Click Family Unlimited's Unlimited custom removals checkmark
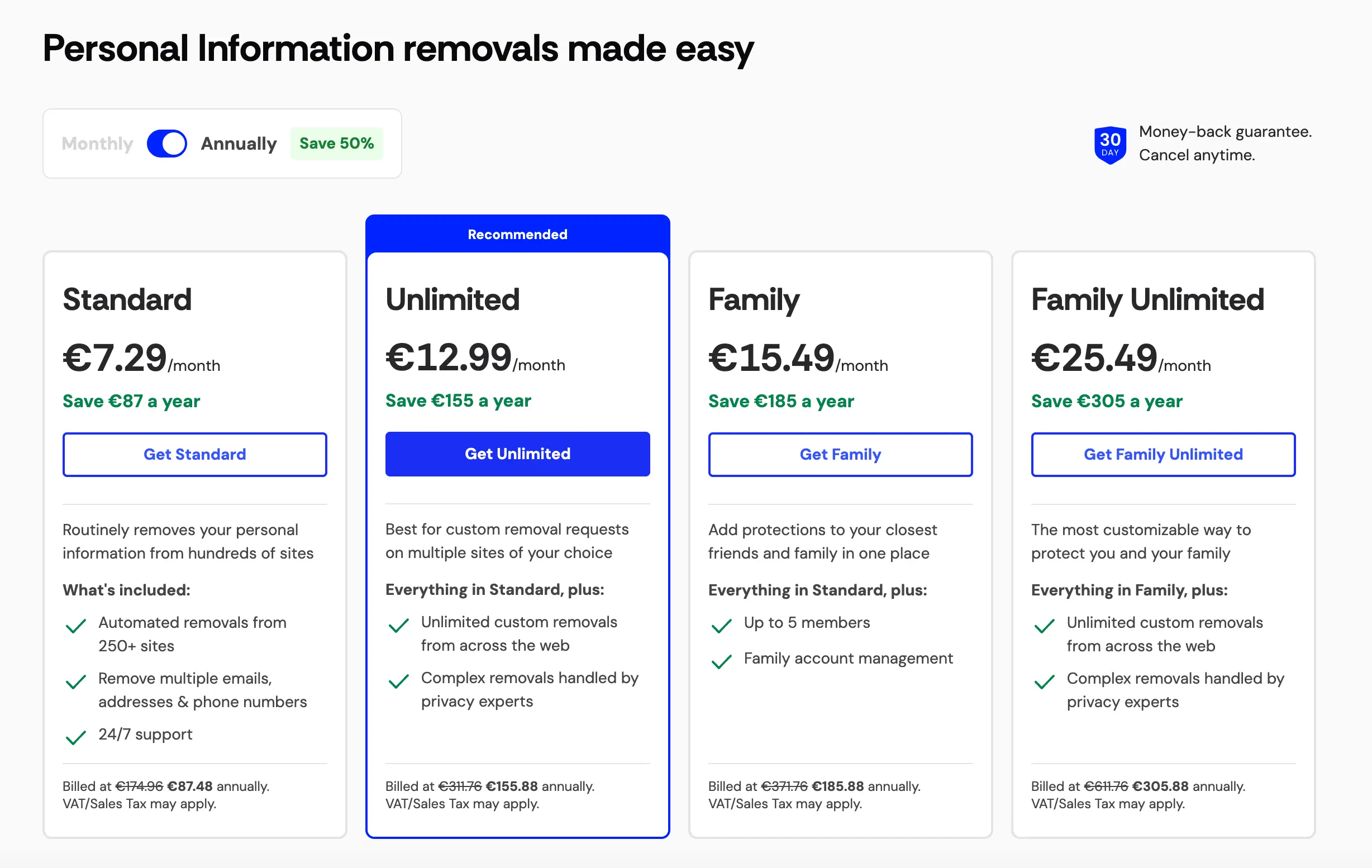 coord(1044,626)
